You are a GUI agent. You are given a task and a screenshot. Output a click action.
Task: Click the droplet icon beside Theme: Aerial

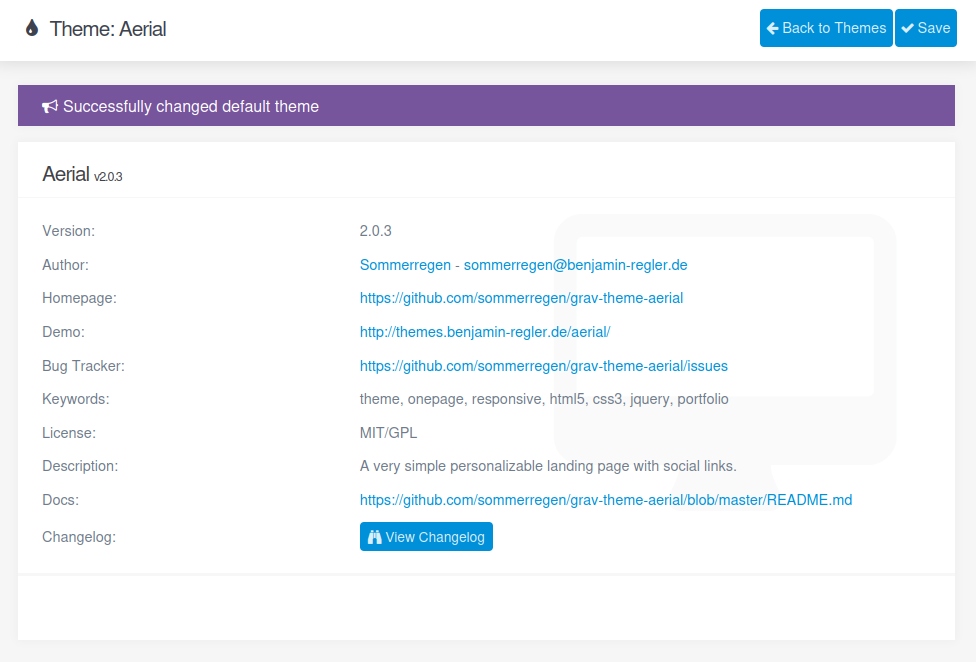point(32,29)
